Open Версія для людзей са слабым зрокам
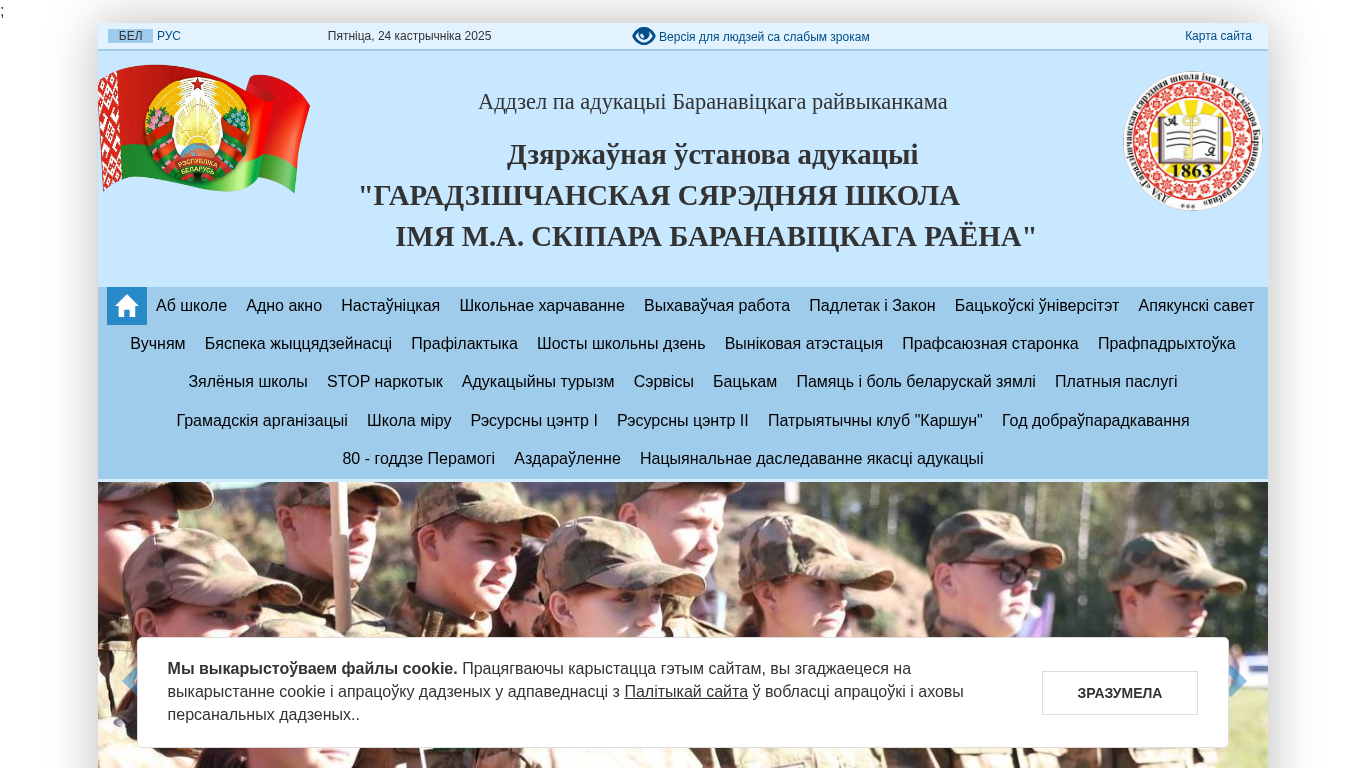1366x768 pixels. [x=764, y=37]
